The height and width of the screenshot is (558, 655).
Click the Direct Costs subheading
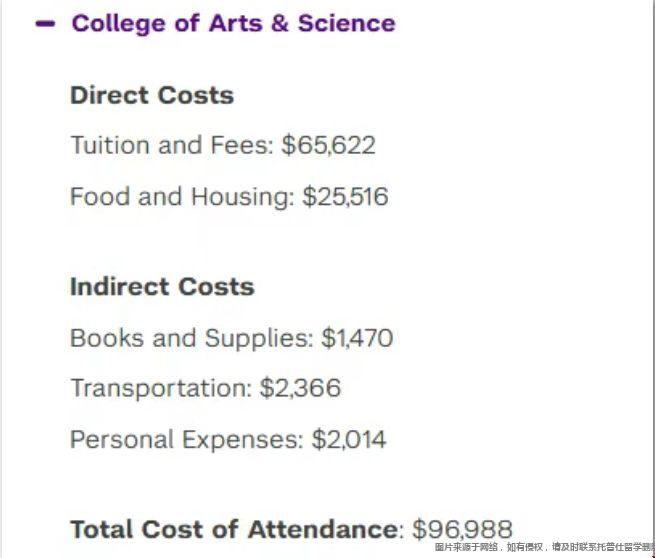(x=152, y=96)
